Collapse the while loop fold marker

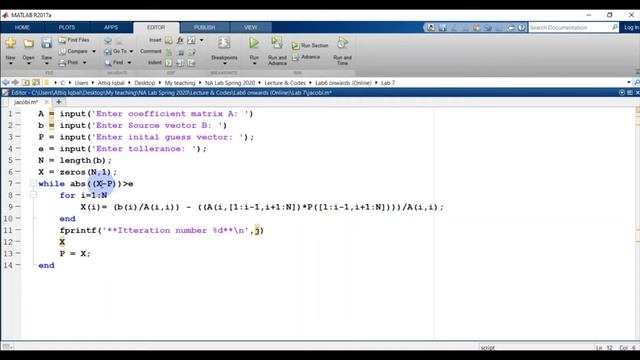(33, 184)
